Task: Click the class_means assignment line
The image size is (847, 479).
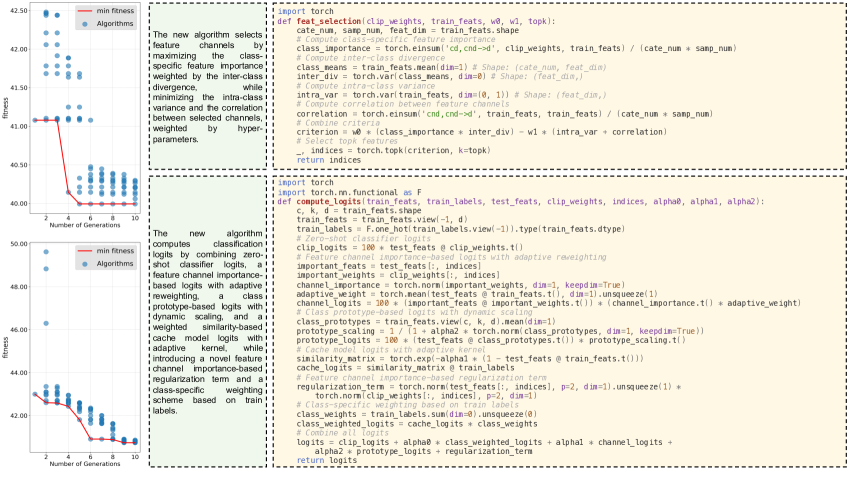Action: coord(452,67)
